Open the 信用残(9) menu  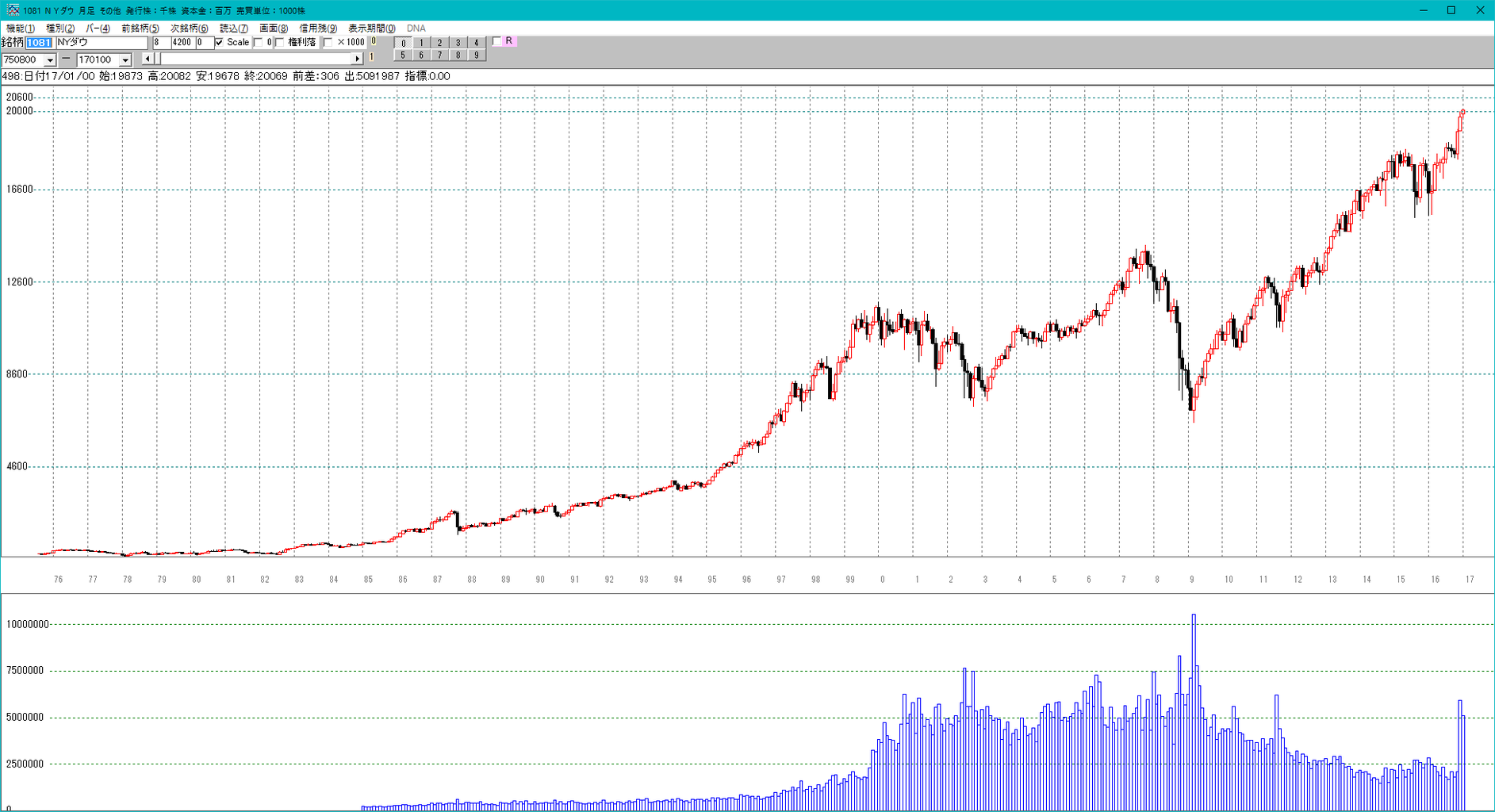318,29
